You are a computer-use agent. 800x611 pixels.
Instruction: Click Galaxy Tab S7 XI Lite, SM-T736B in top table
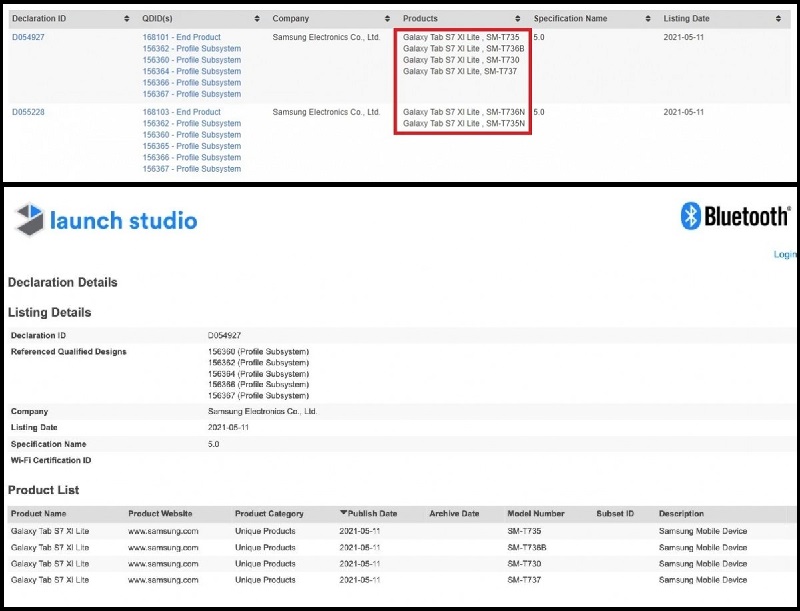[464, 48]
